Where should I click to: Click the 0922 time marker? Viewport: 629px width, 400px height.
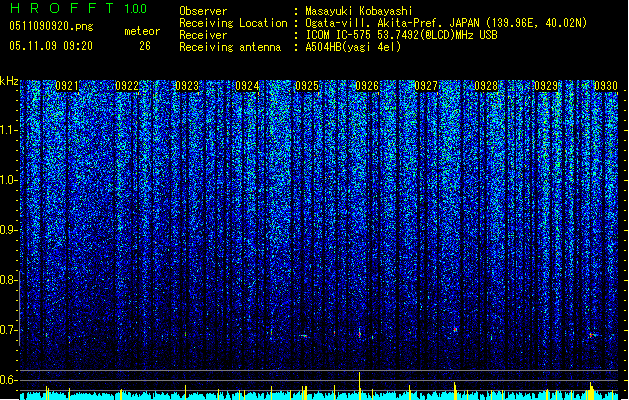pos(127,86)
